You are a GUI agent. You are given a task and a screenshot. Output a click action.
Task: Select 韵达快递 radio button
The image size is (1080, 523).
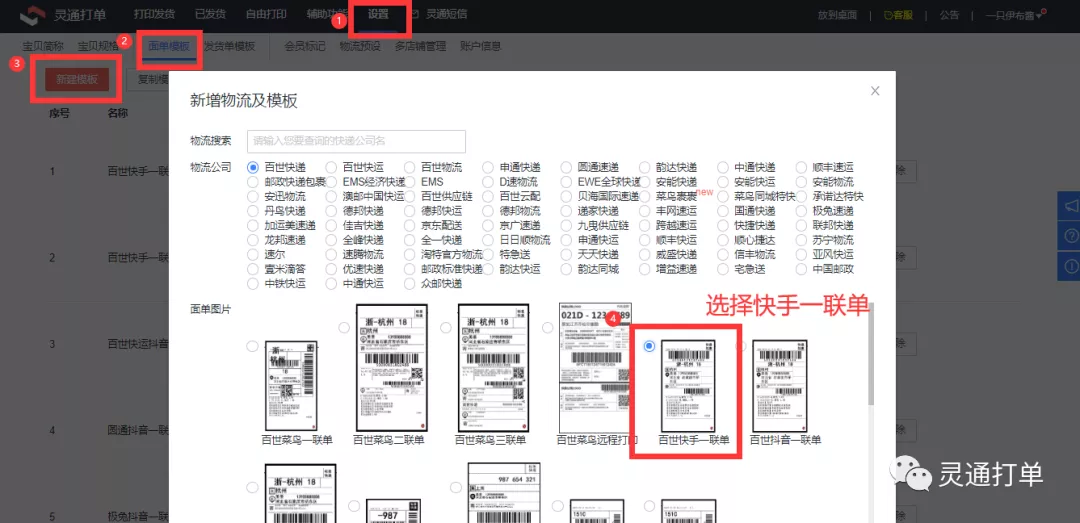645,167
